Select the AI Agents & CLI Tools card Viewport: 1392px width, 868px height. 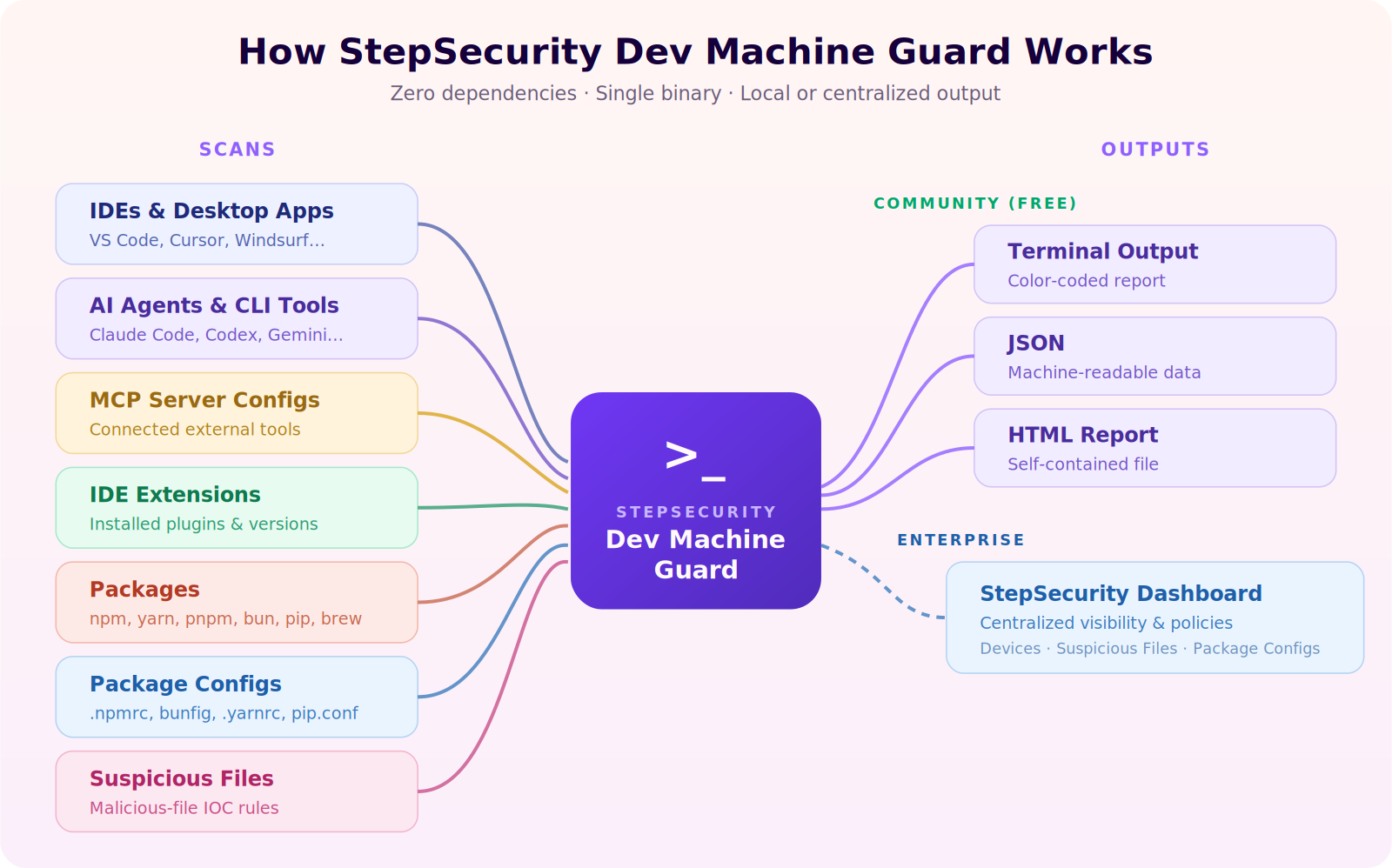(x=237, y=318)
